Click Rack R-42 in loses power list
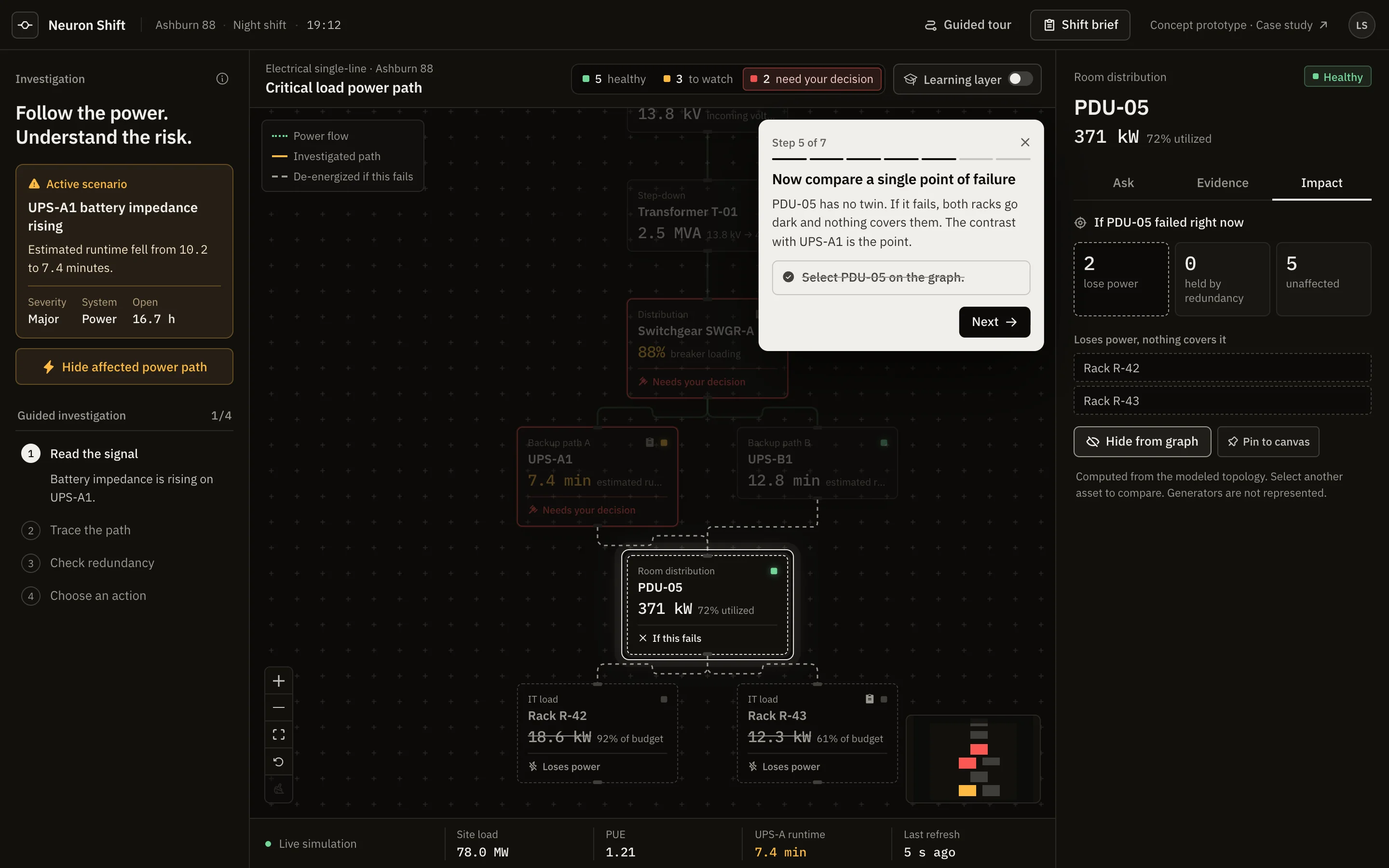 pyautogui.click(x=1222, y=368)
